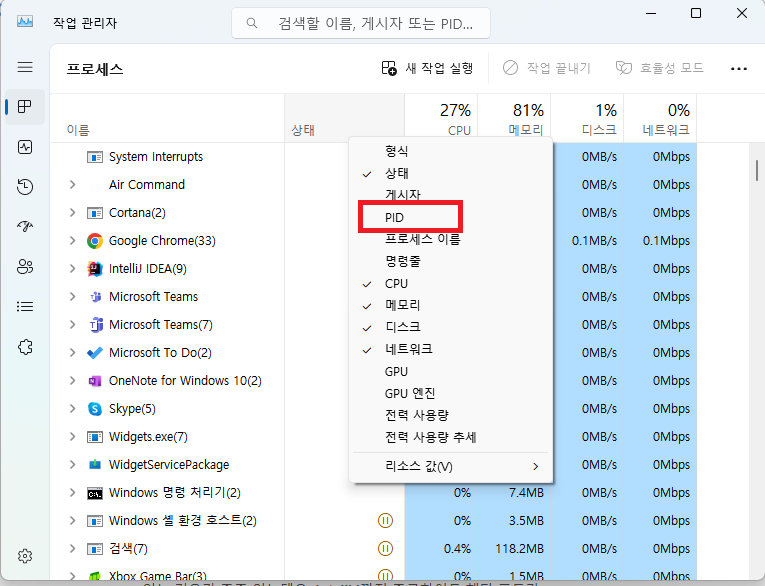765x586 pixels.
Task: Click suspended icon for Windows 셸 환경 호스트 row
Action: pos(385,521)
